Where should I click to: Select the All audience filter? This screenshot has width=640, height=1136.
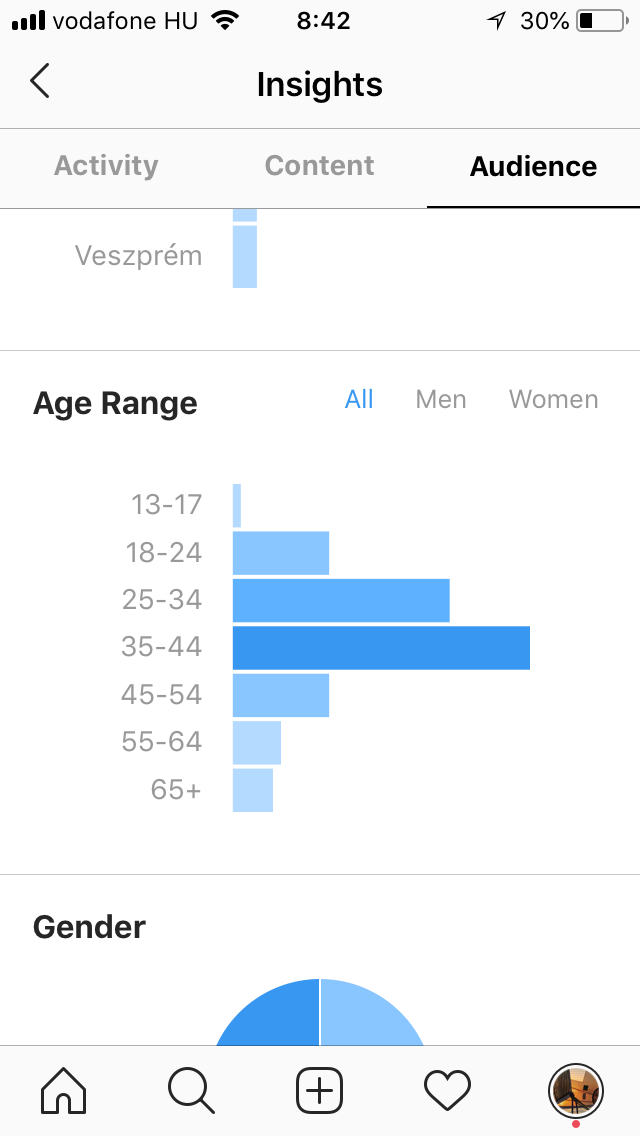click(359, 399)
